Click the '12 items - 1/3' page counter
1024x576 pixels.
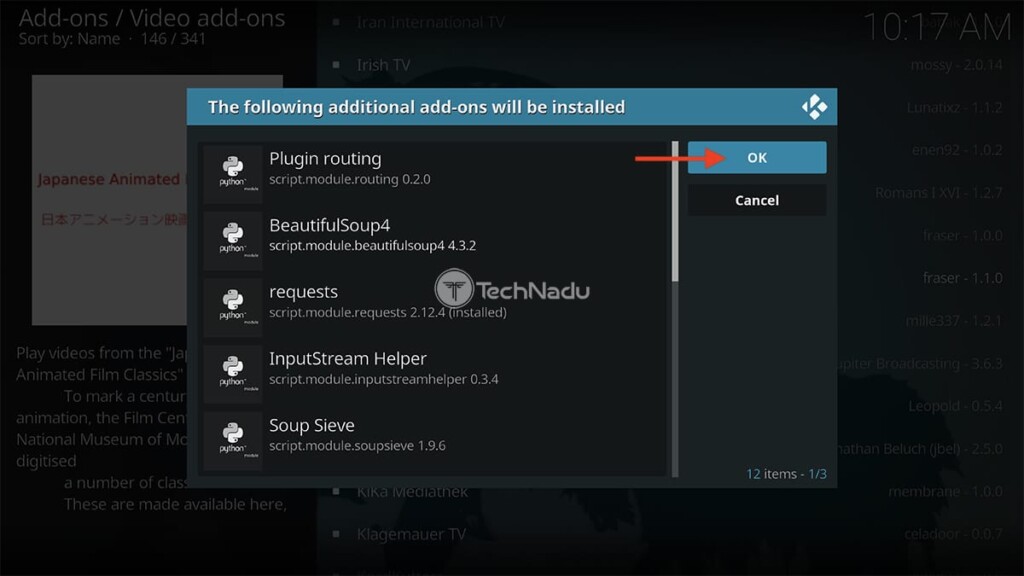786,473
